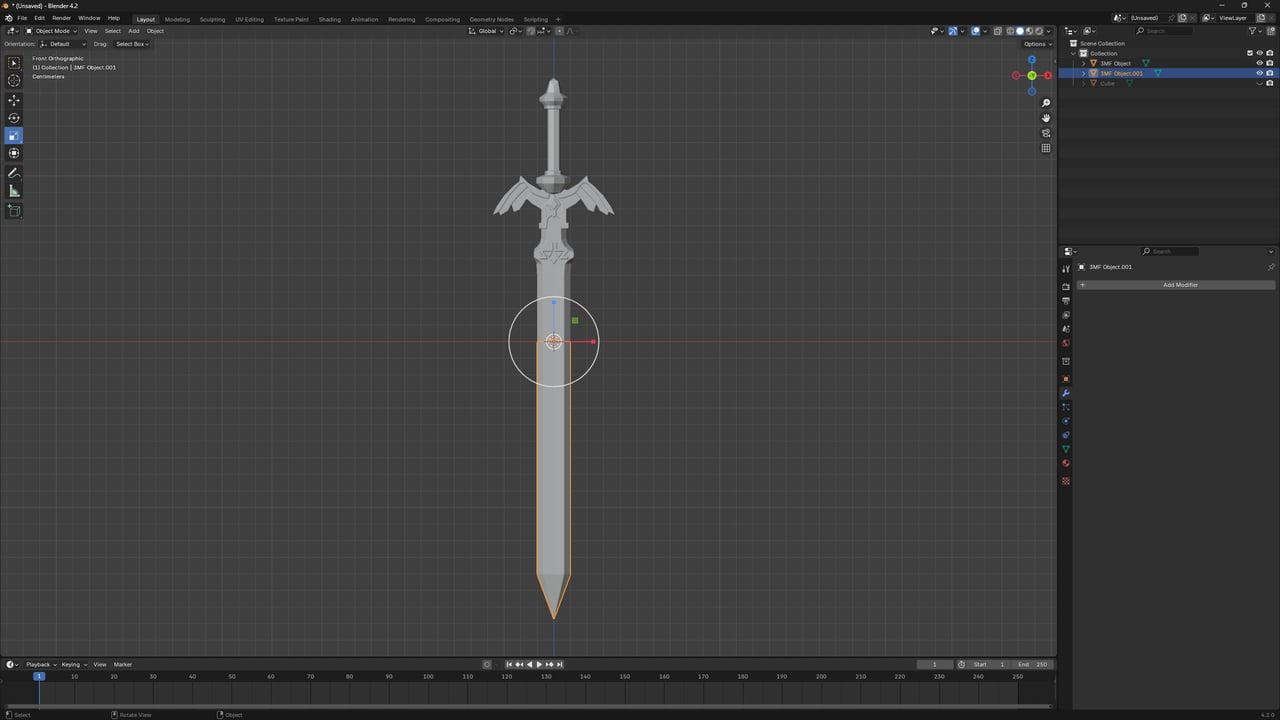Image resolution: width=1280 pixels, height=720 pixels.
Task: Show the hidden Cube object in viewport
Action: pos(1259,83)
